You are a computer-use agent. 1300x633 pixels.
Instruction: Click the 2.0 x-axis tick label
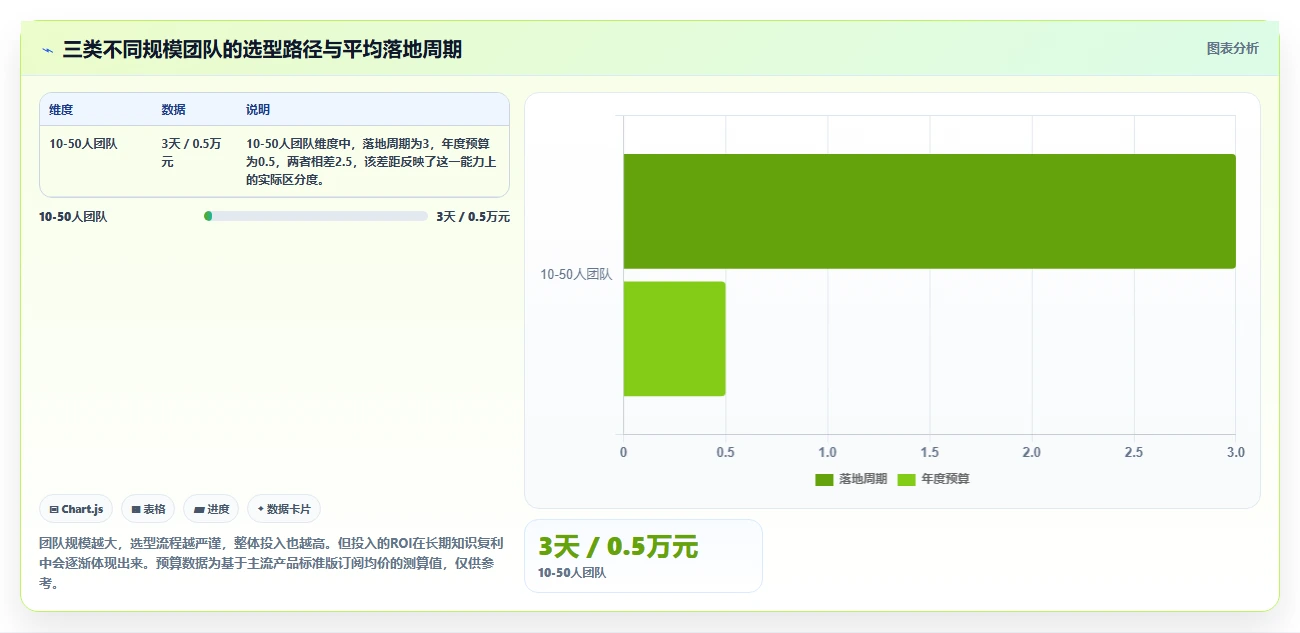tap(1032, 452)
